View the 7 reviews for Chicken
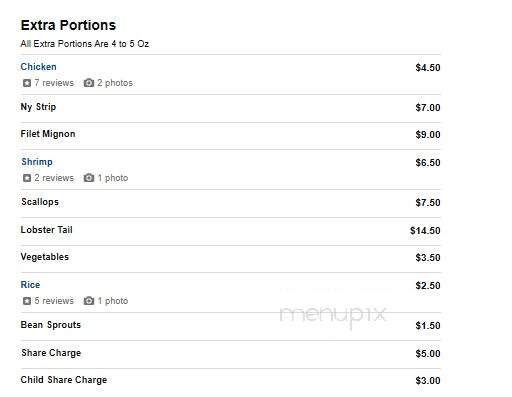 pyautogui.click(x=54, y=83)
